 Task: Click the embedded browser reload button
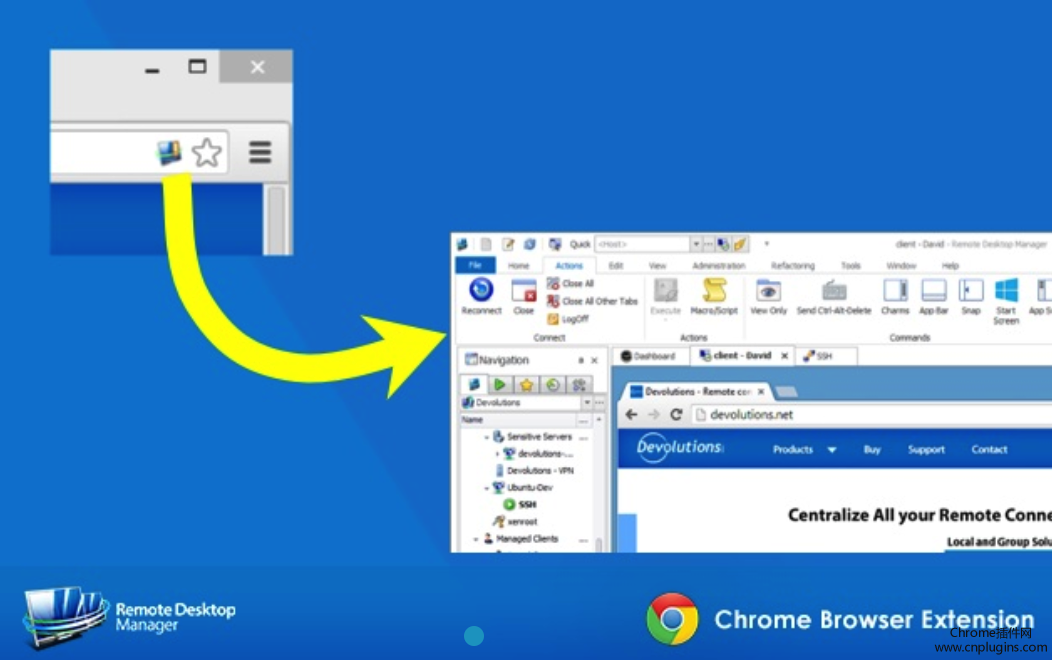[676, 415]
